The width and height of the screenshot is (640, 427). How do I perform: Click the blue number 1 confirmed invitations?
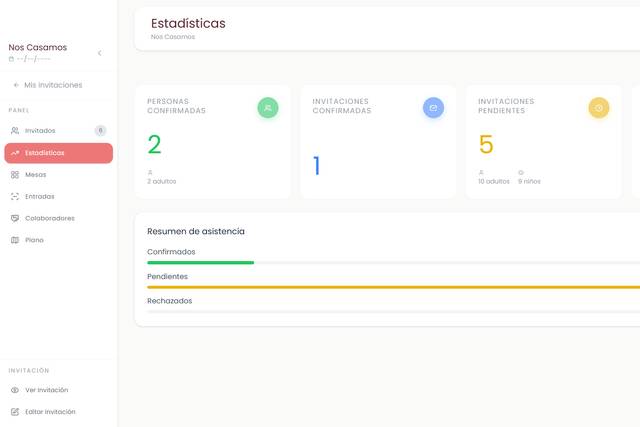point(317,166)
